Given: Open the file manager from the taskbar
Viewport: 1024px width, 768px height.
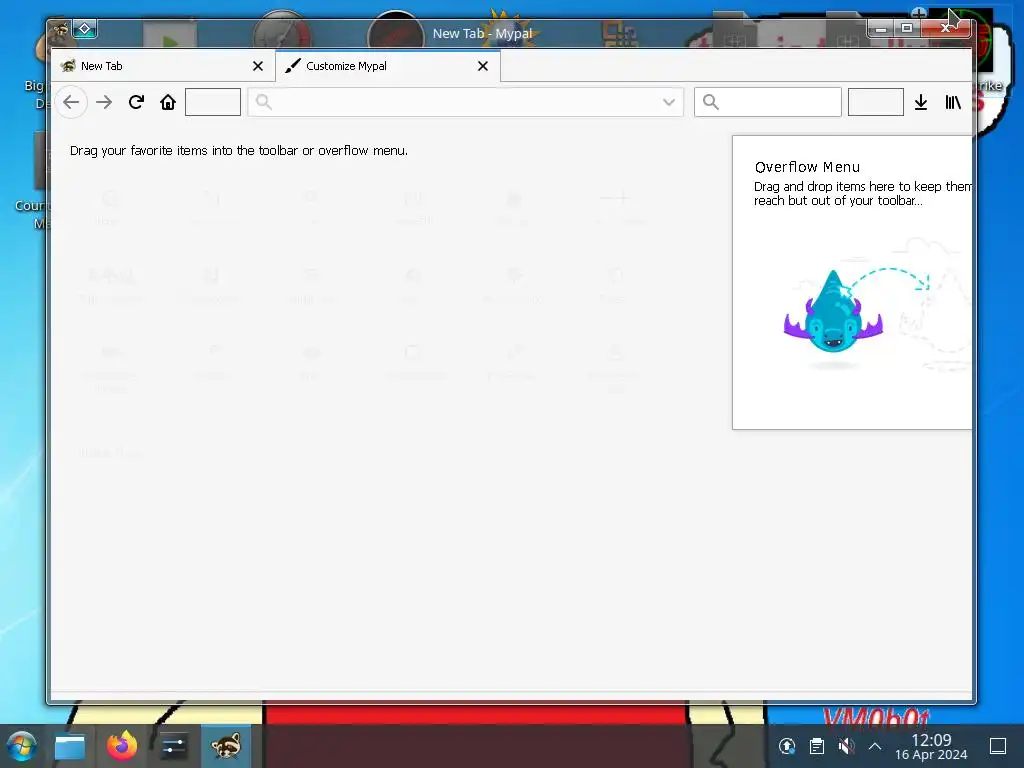Looking at the screenshot, I should pyautogui.click(x=70, y=746).
